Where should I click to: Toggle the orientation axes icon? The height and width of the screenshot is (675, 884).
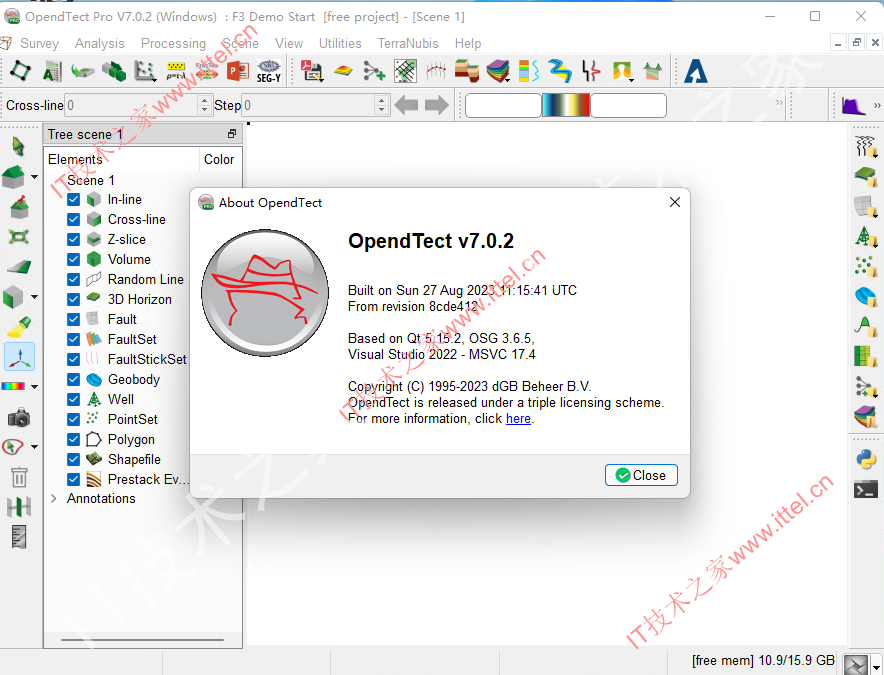(19, 357)
